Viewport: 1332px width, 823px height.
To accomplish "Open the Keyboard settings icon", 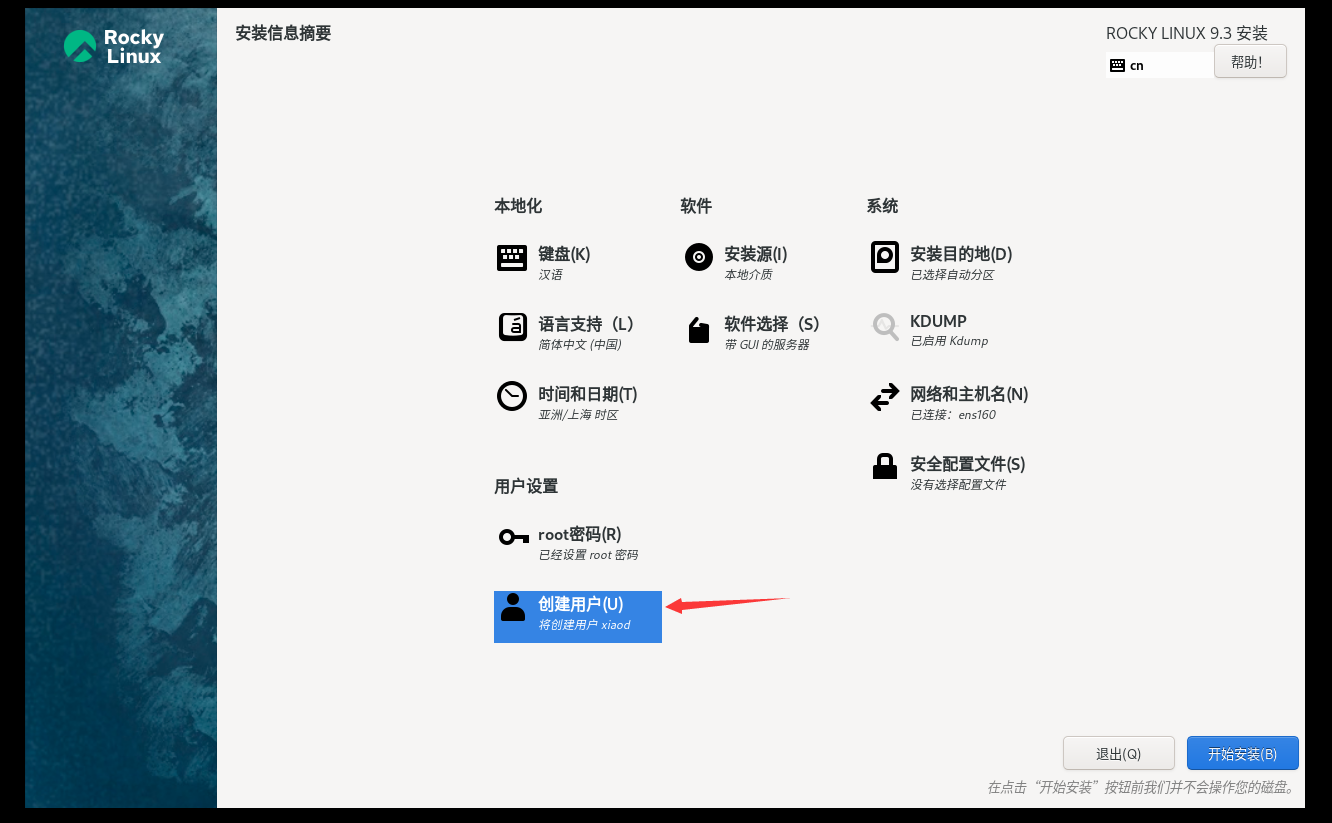I will click(x=512, y=258).
